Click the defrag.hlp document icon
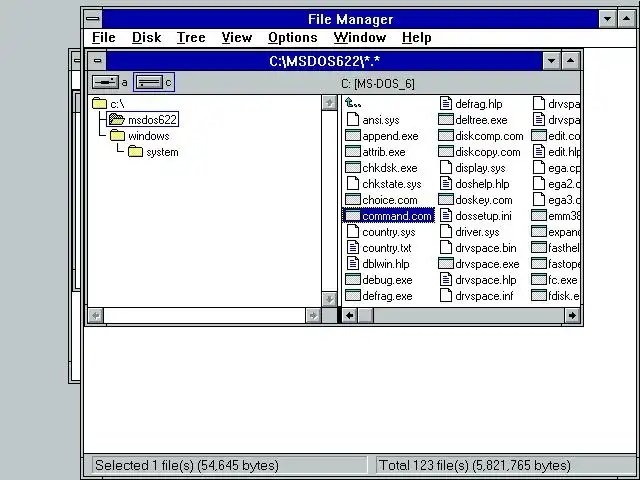The height and width of the screenshot is (480, 640). [446, 103]
